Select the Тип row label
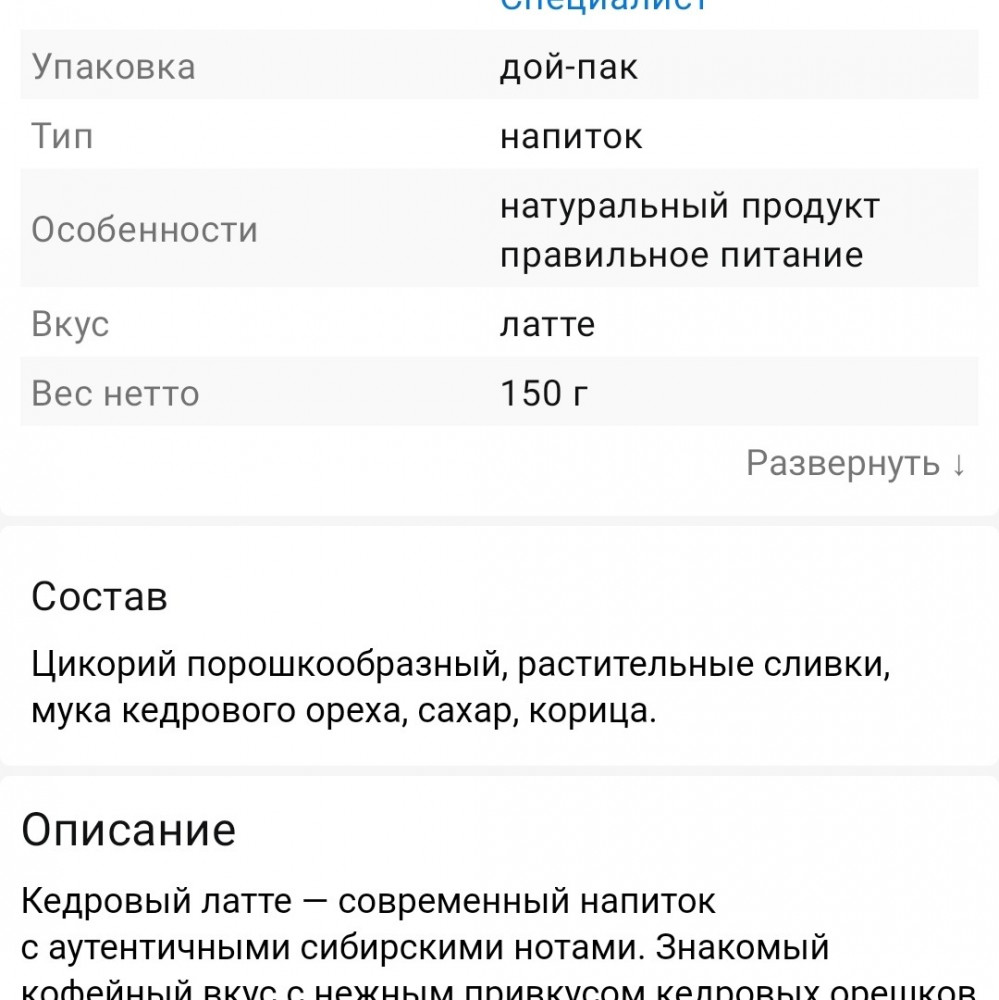The width and height of the screenshot is (999, 1000). 62,135
